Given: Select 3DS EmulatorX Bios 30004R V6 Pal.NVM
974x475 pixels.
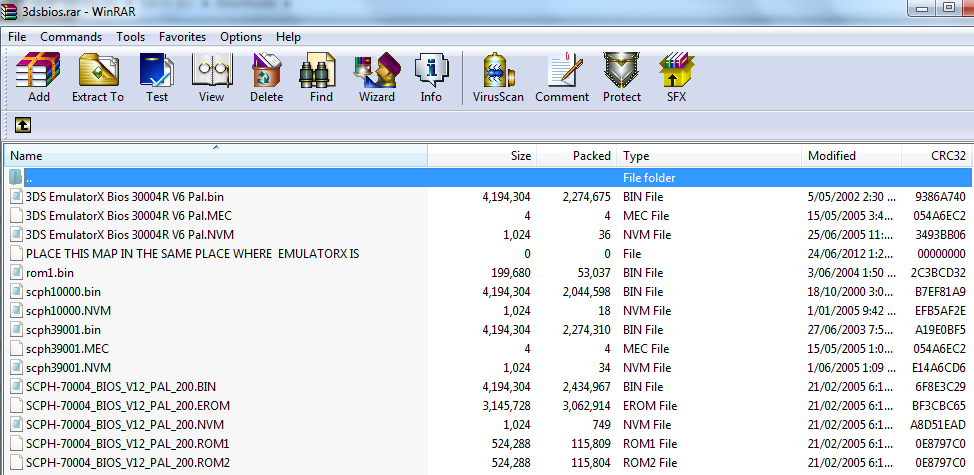Looking at the screenshot, I should pos(130,235).
